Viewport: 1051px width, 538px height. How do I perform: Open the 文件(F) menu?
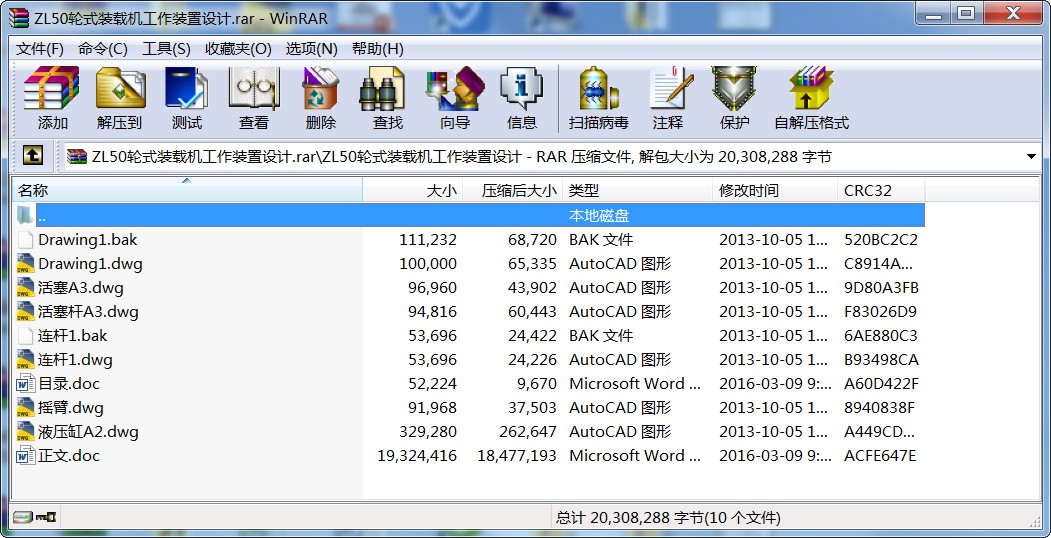coord(40,49)
